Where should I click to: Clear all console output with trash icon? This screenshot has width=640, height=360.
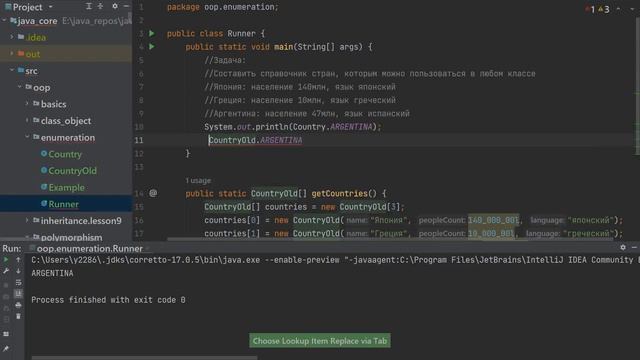(x=18, y=316)
